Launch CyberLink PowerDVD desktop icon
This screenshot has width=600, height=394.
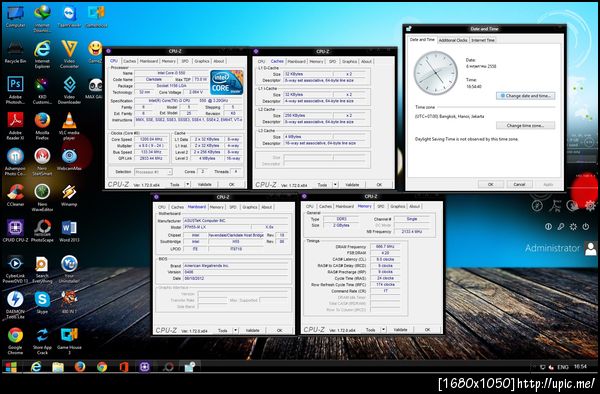click(15, 269)
